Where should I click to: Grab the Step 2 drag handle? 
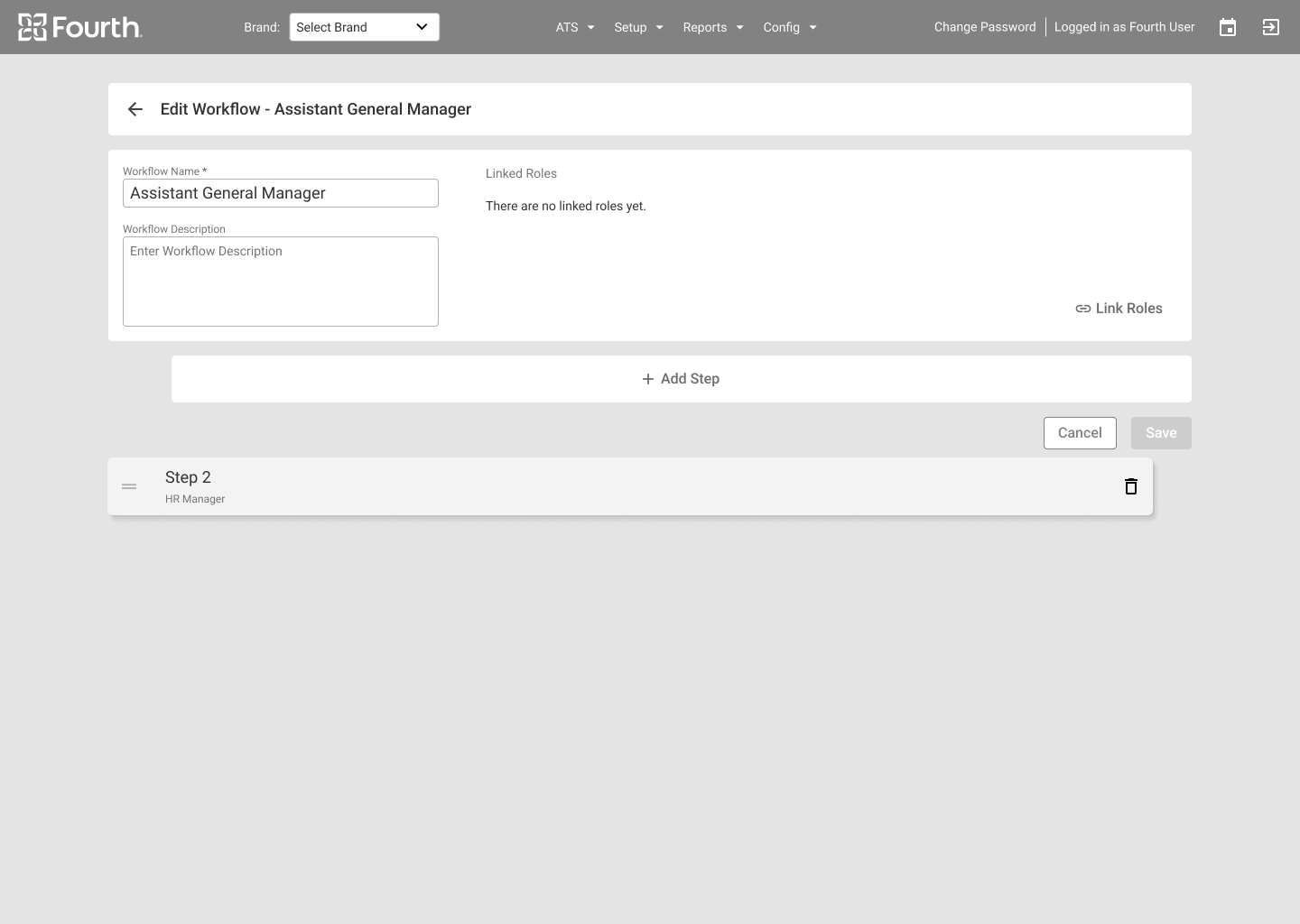point(129,486)
